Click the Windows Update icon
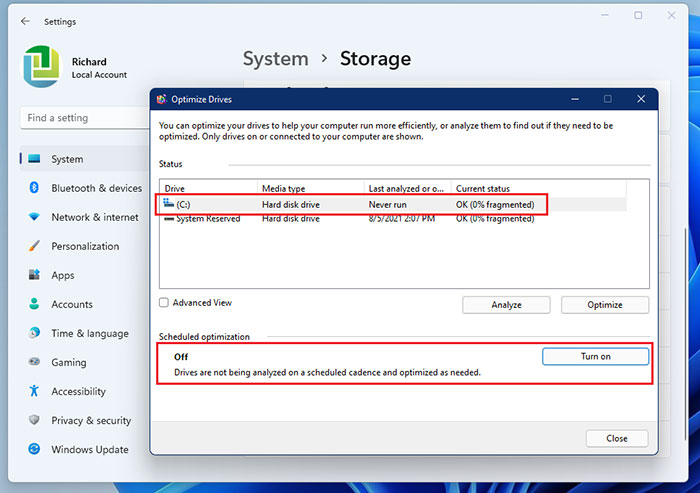The width and height of the screenshot is (700, 493). pyautogui.click(x=33, y=449)
